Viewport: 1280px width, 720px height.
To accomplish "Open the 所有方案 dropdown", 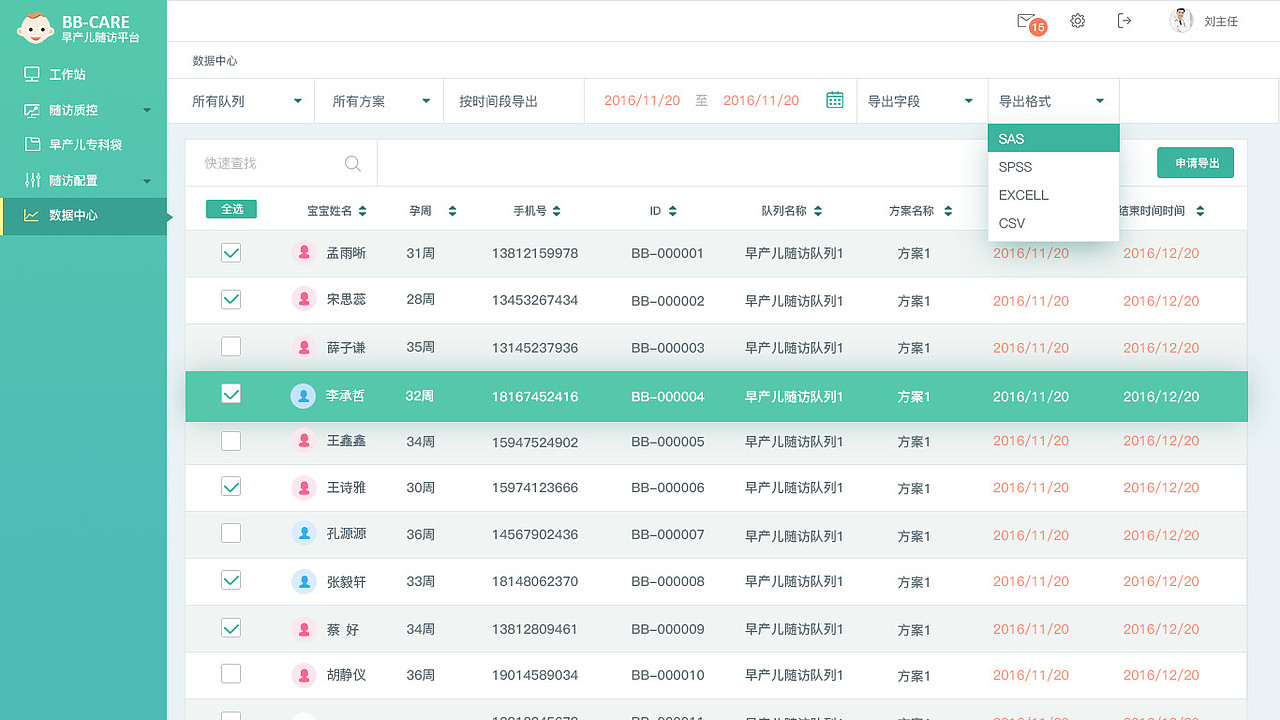I will coord(381,101).
